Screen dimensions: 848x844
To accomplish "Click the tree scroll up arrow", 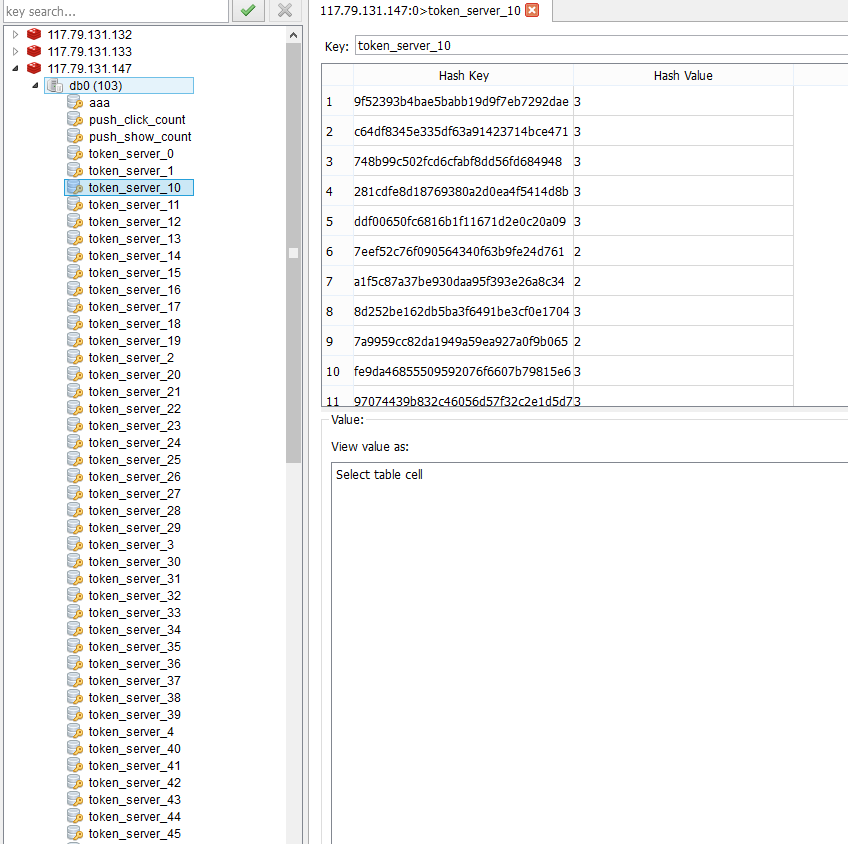I will (x=293, y=35).
